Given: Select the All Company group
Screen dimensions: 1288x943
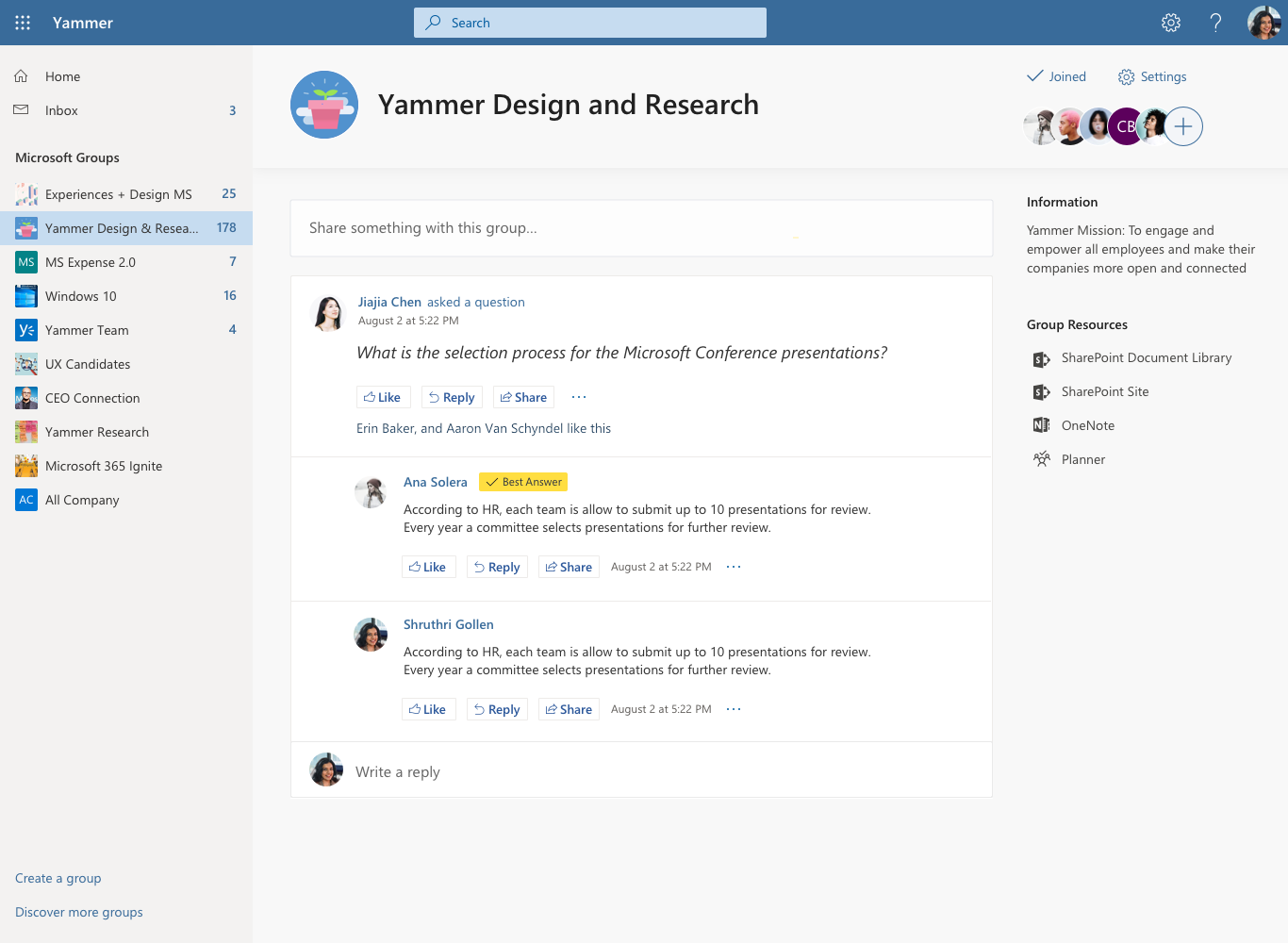Looking at the screenshot, I should click(x=126, y=500).
